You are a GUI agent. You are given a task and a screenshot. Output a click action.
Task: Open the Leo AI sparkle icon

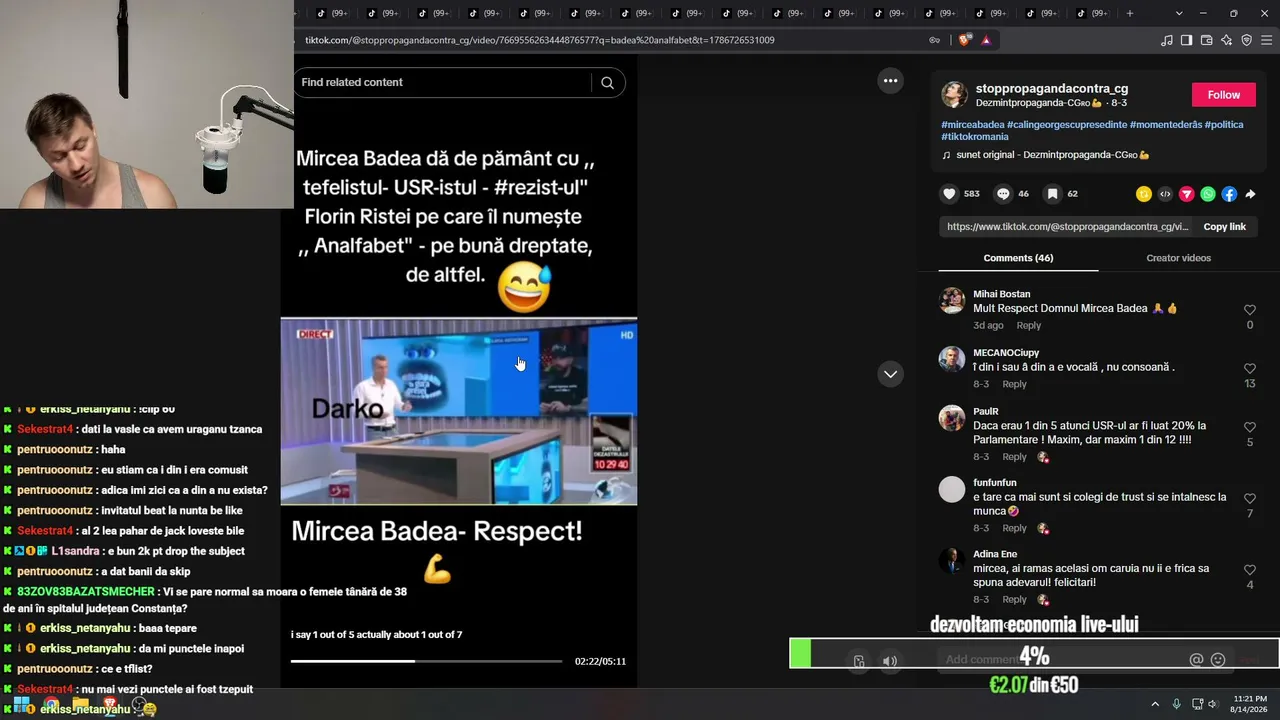click(x=1226, y=40)
